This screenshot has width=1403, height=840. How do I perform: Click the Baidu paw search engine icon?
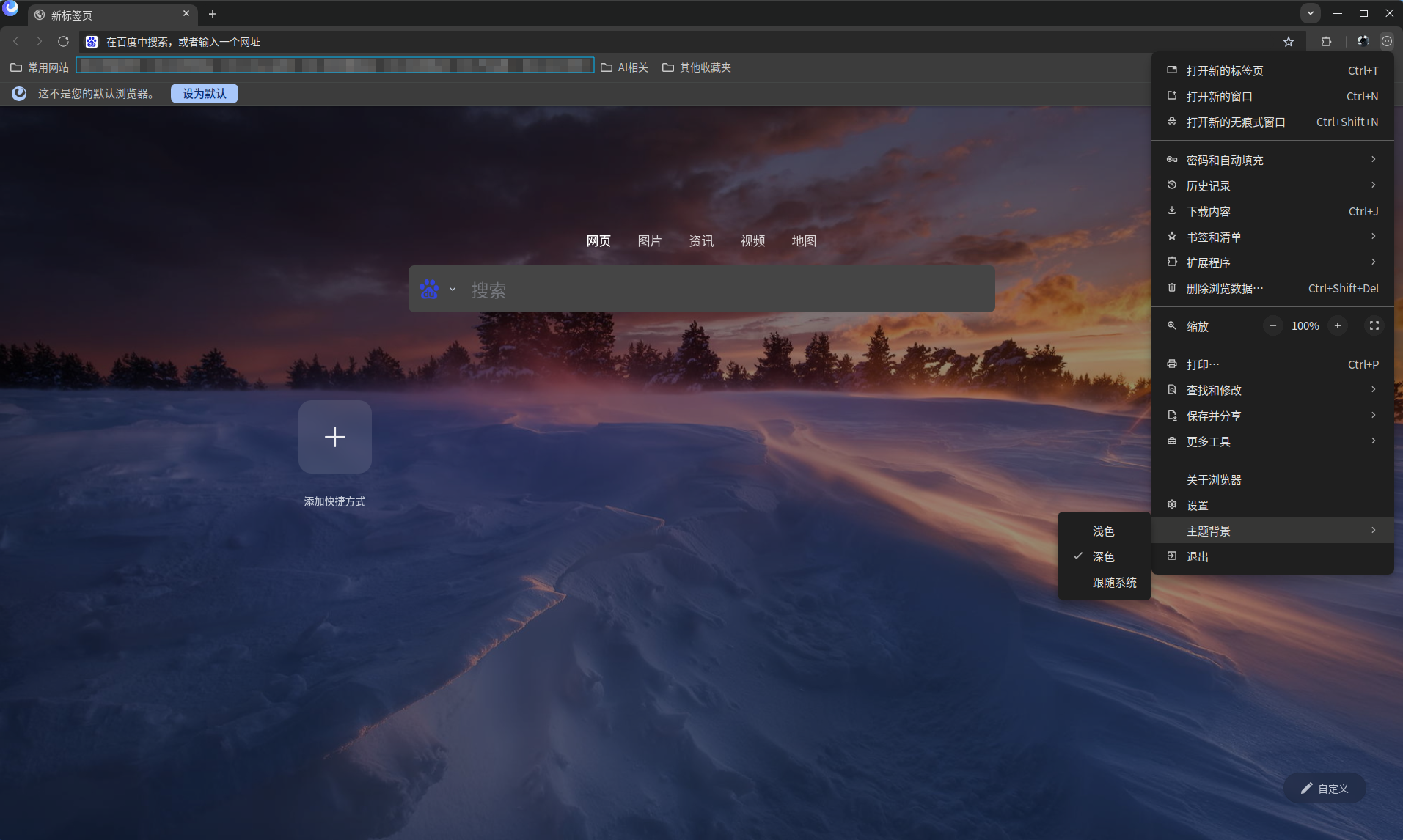(429, 289)
